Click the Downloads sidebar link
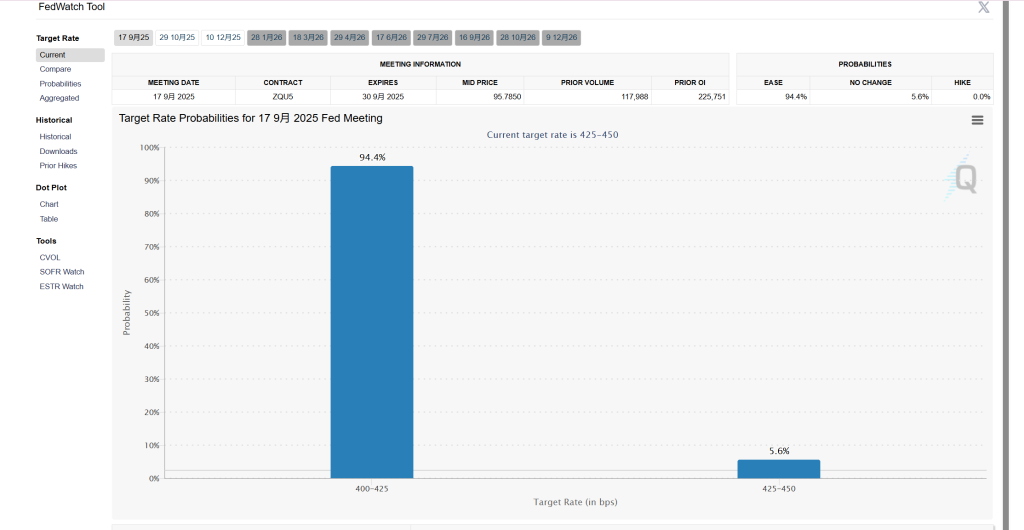The height and width of the screenshot is (530, 1024). click(58, 151)
